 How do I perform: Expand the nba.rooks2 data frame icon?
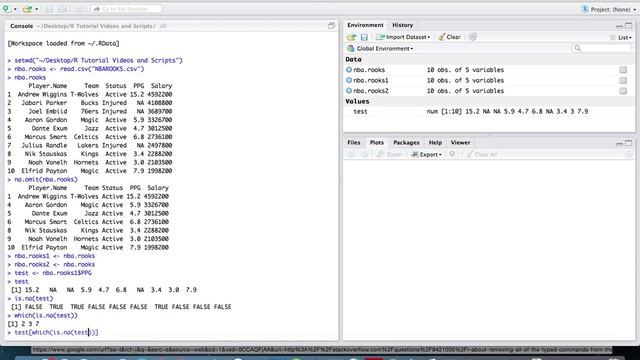tap(349, 91)
